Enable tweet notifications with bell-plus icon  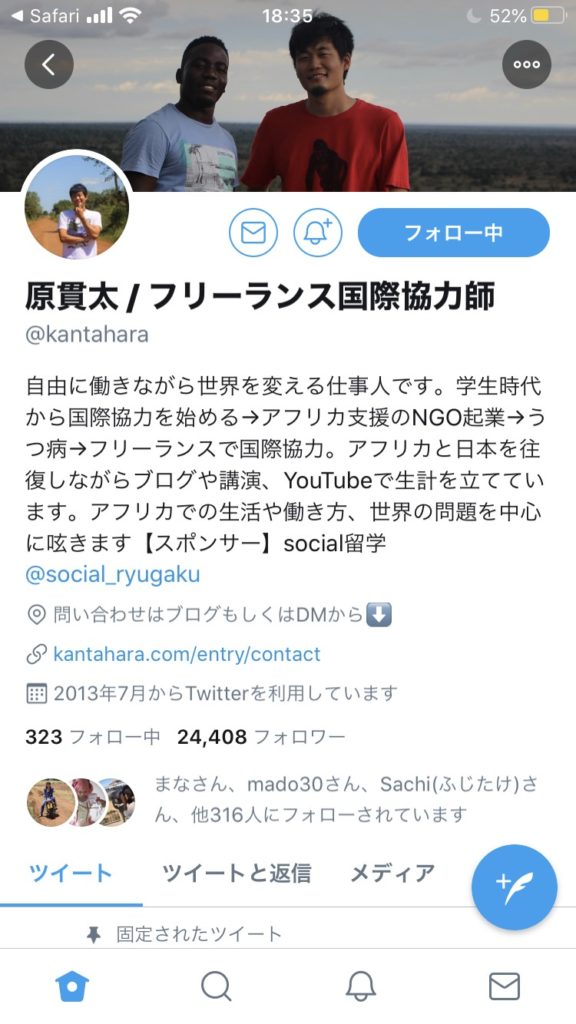click(x=317, y=232)
